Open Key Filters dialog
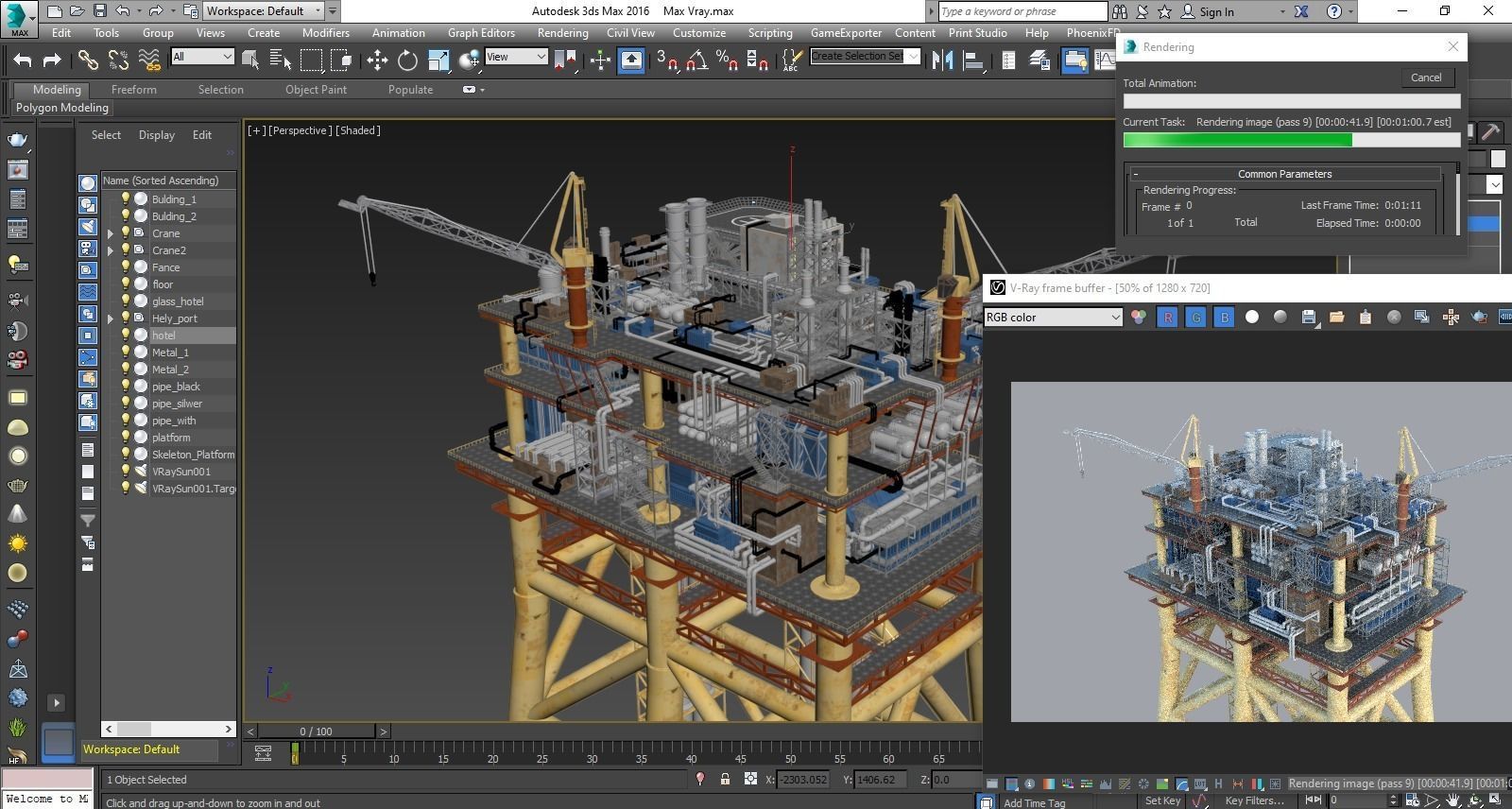 click(x=1254, y=800)
